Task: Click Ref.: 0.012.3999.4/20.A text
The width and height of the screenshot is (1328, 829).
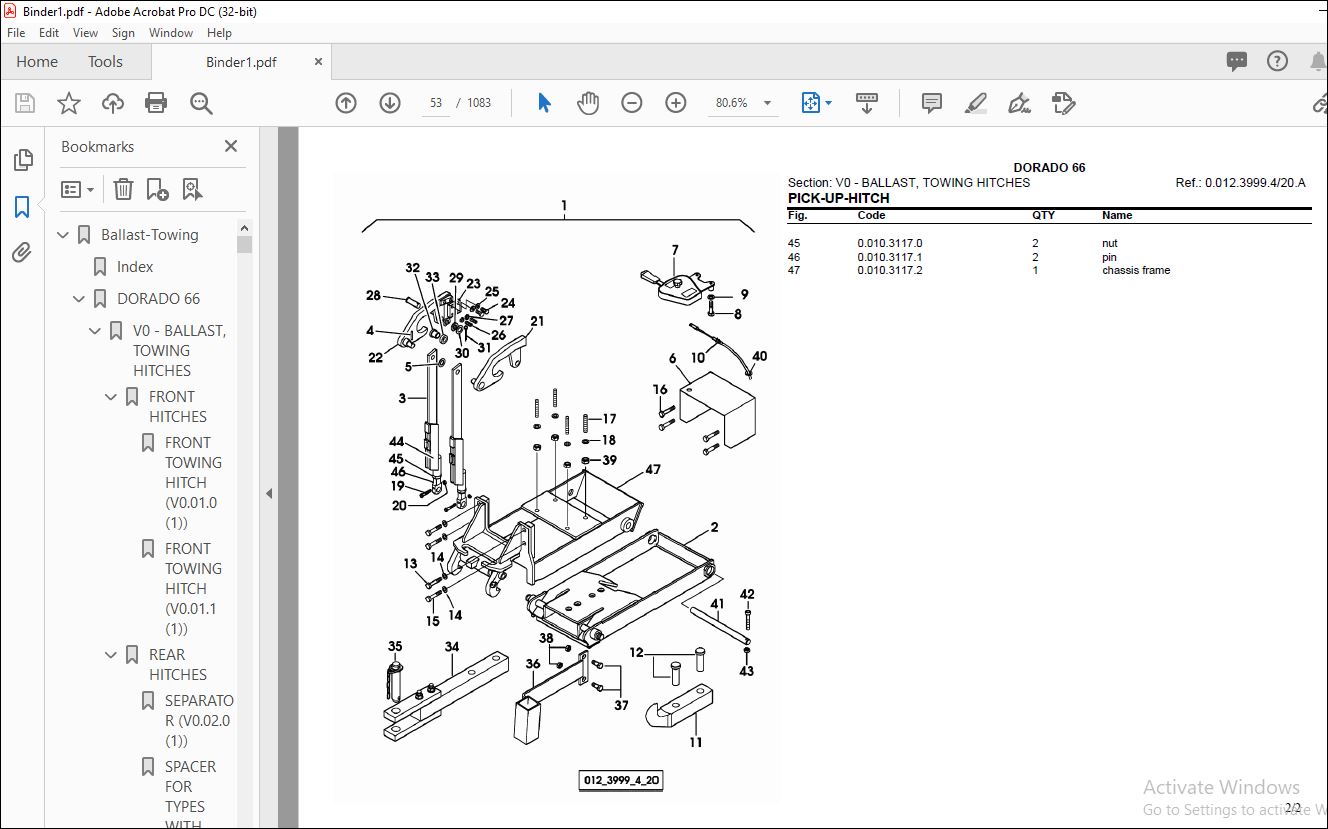Action: (1241, 183)
